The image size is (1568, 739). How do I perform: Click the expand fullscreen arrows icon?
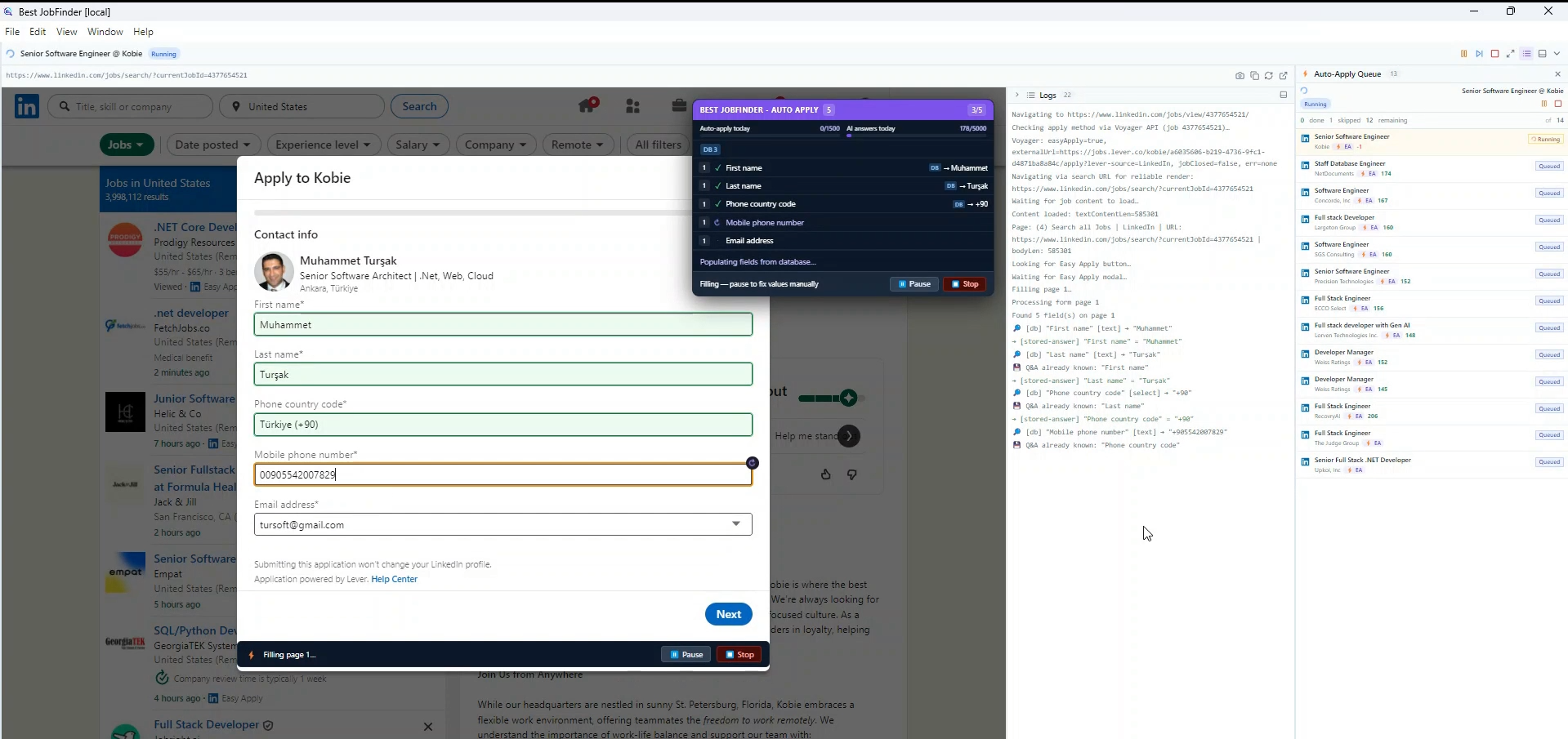click(x=1510, y=54)
